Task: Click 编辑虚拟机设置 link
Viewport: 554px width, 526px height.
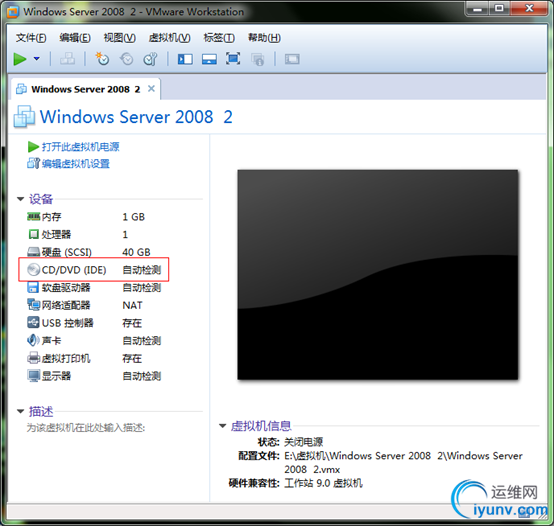Action: 76,164
